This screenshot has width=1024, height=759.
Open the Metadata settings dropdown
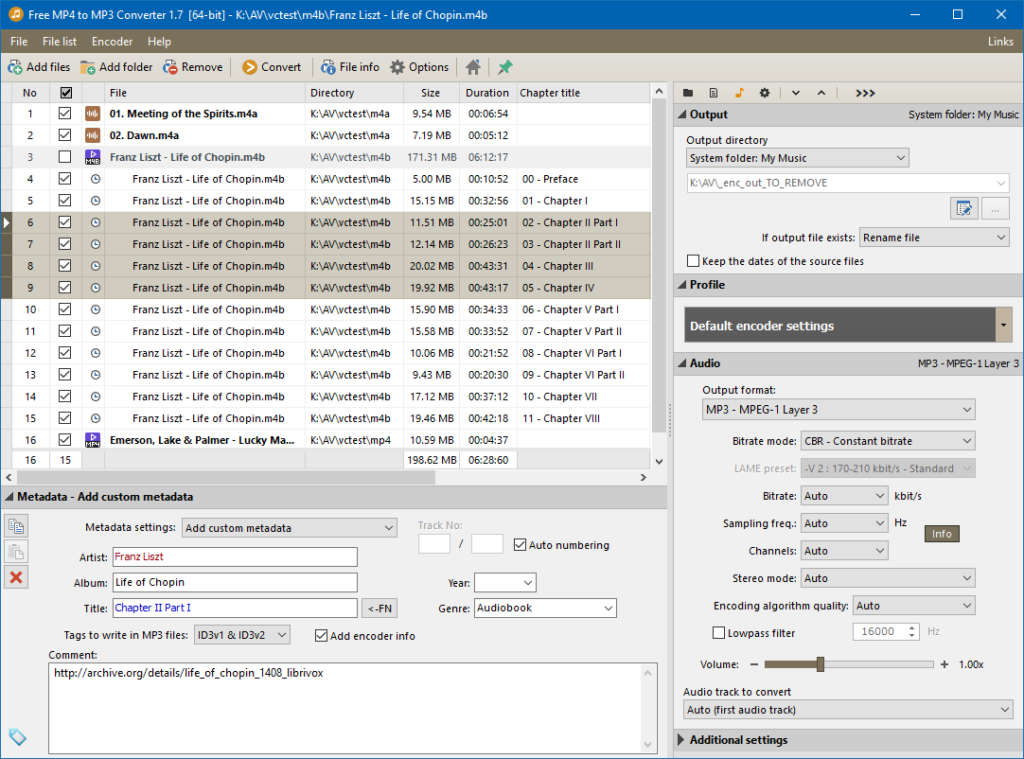[x=289, y=528]
